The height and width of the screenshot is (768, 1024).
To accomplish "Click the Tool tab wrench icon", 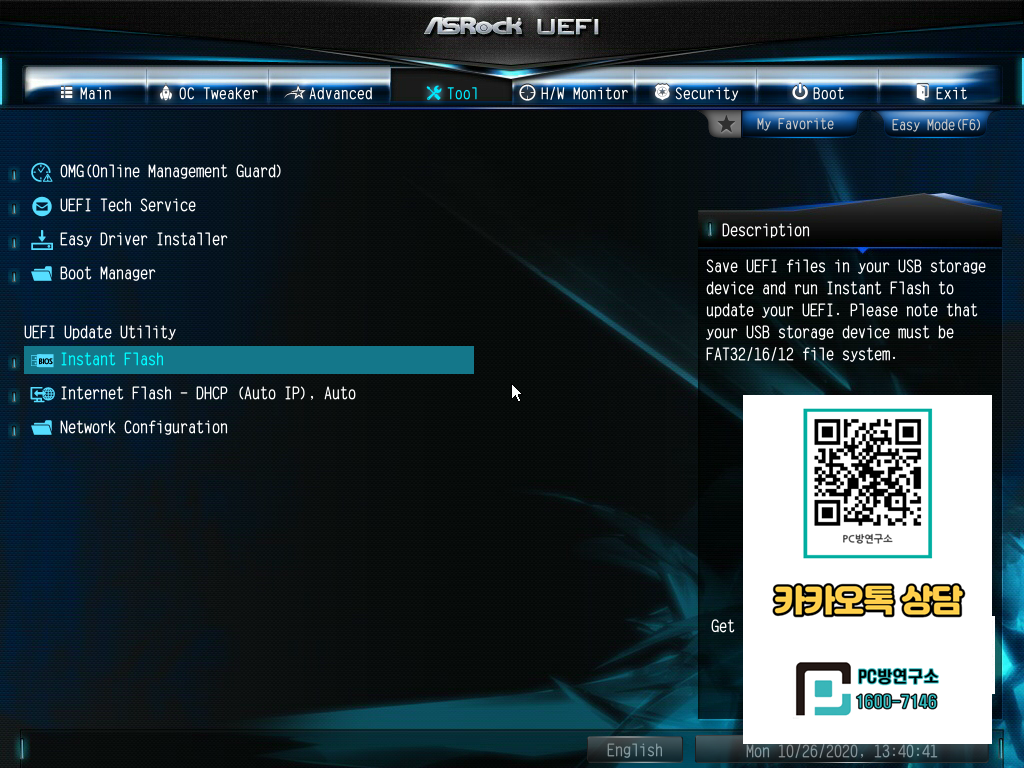I will click(x=434, y=93).
